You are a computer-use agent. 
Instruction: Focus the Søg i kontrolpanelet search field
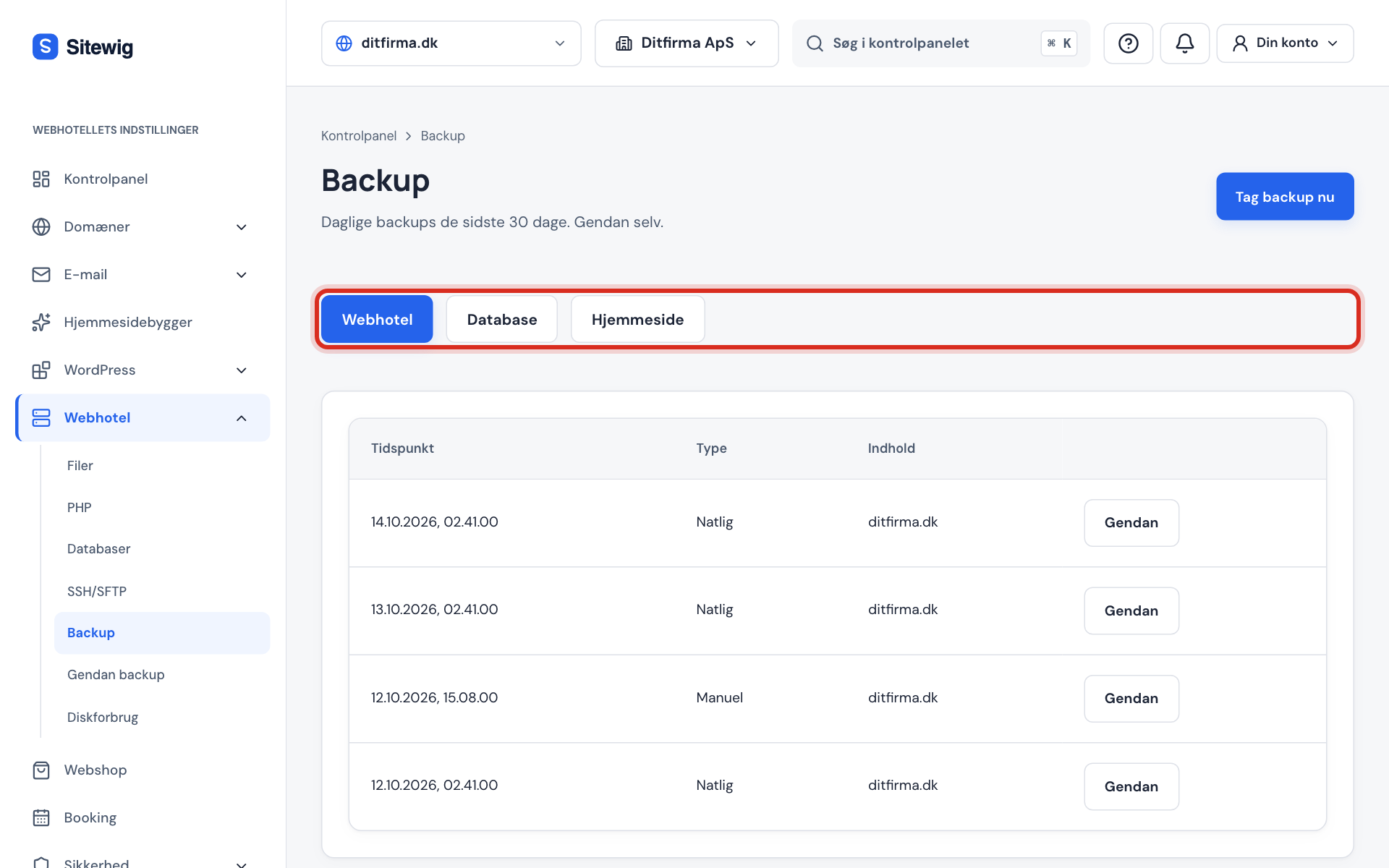940,43
